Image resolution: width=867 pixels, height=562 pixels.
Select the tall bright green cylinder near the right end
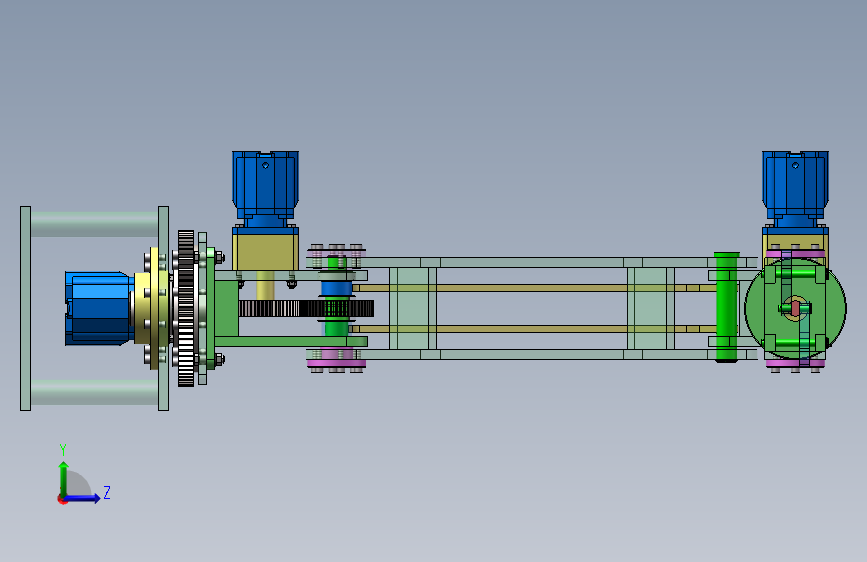[727, 308]
